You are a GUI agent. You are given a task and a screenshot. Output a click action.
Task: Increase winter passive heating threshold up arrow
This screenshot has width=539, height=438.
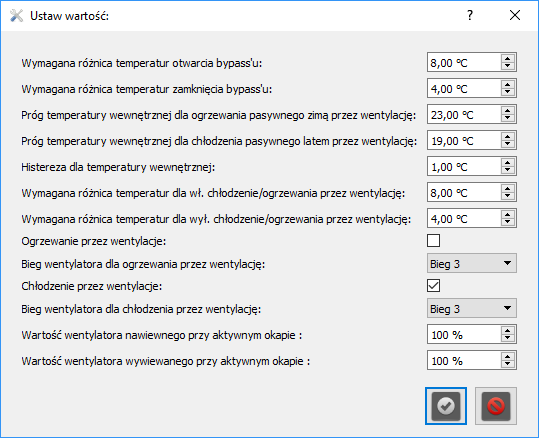pos(507,110)
